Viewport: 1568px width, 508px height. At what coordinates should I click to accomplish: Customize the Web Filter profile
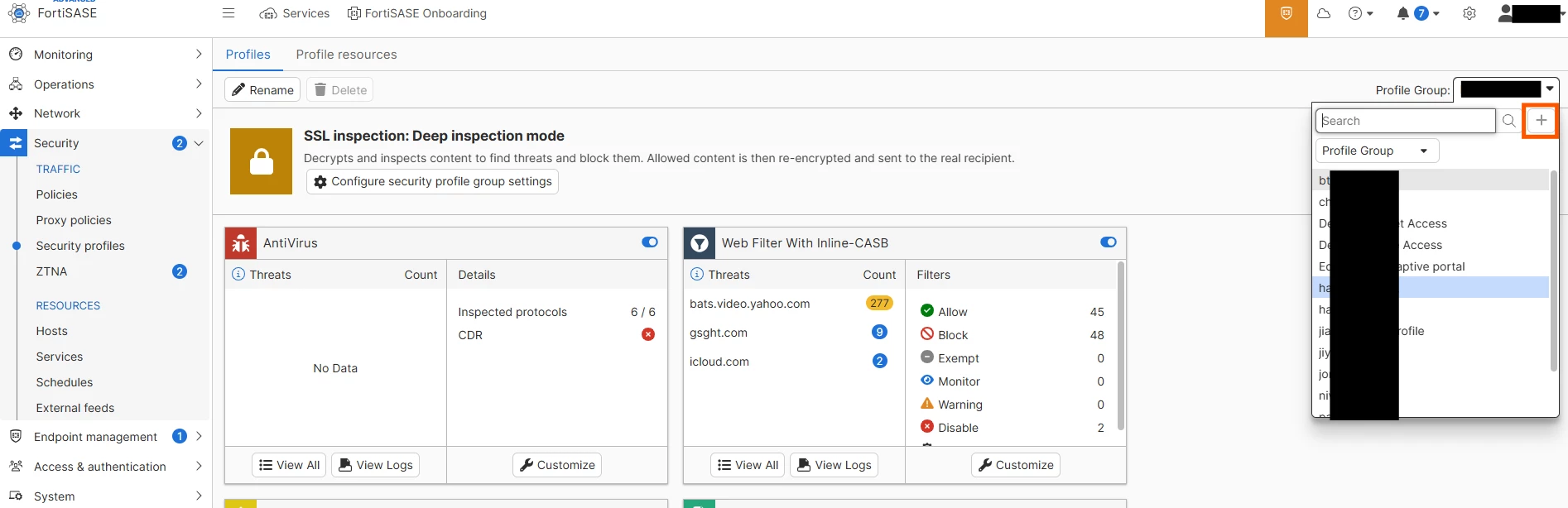[1016, 465]
